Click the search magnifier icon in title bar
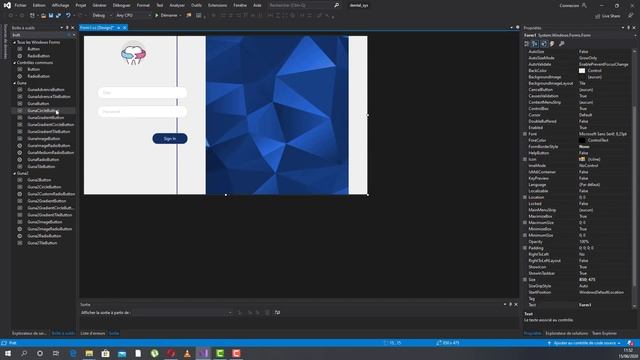640x360 pixels. point(336,5)
